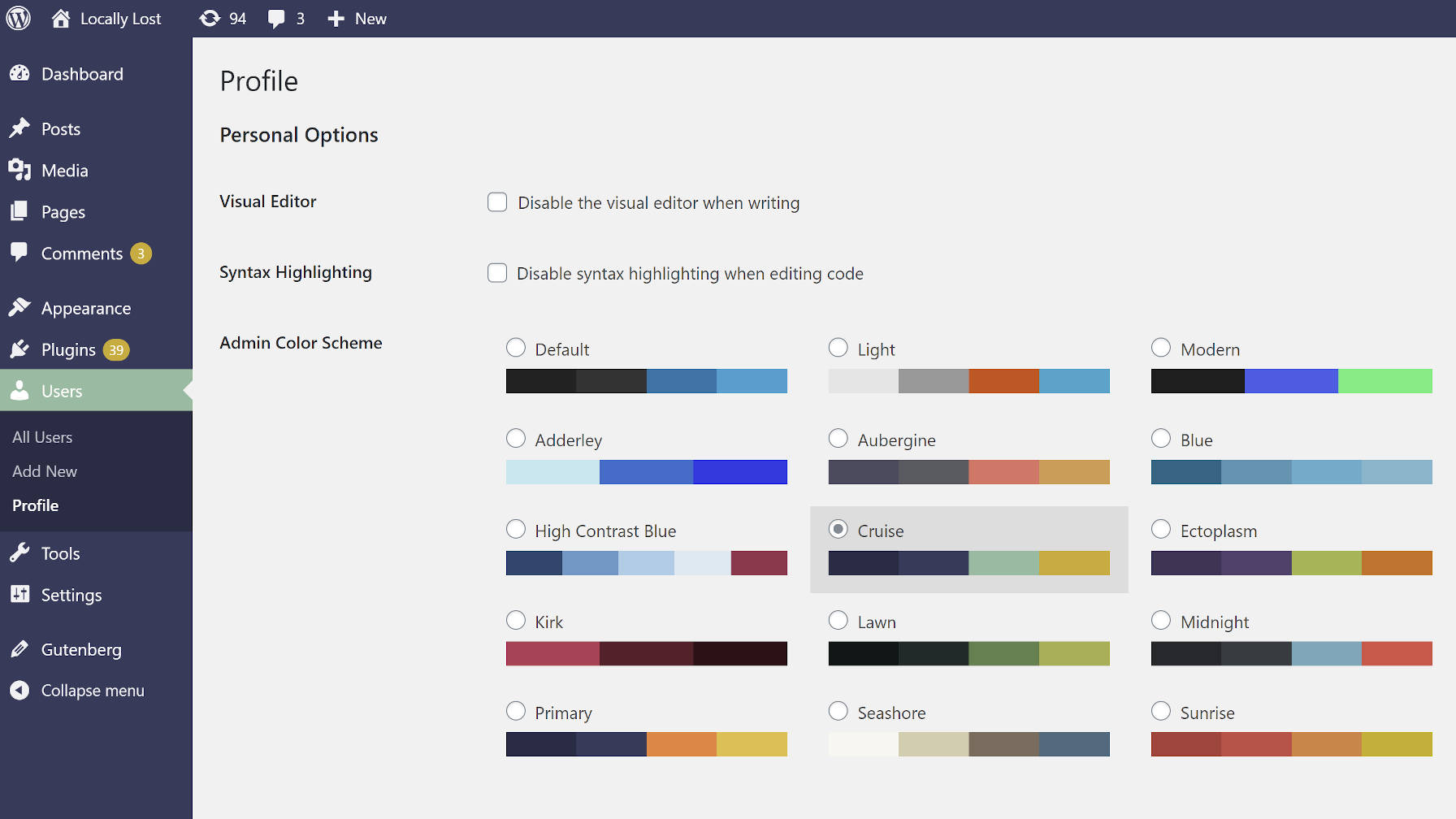Open the Add New user page
1456x819 pixels.
point(45,470)
